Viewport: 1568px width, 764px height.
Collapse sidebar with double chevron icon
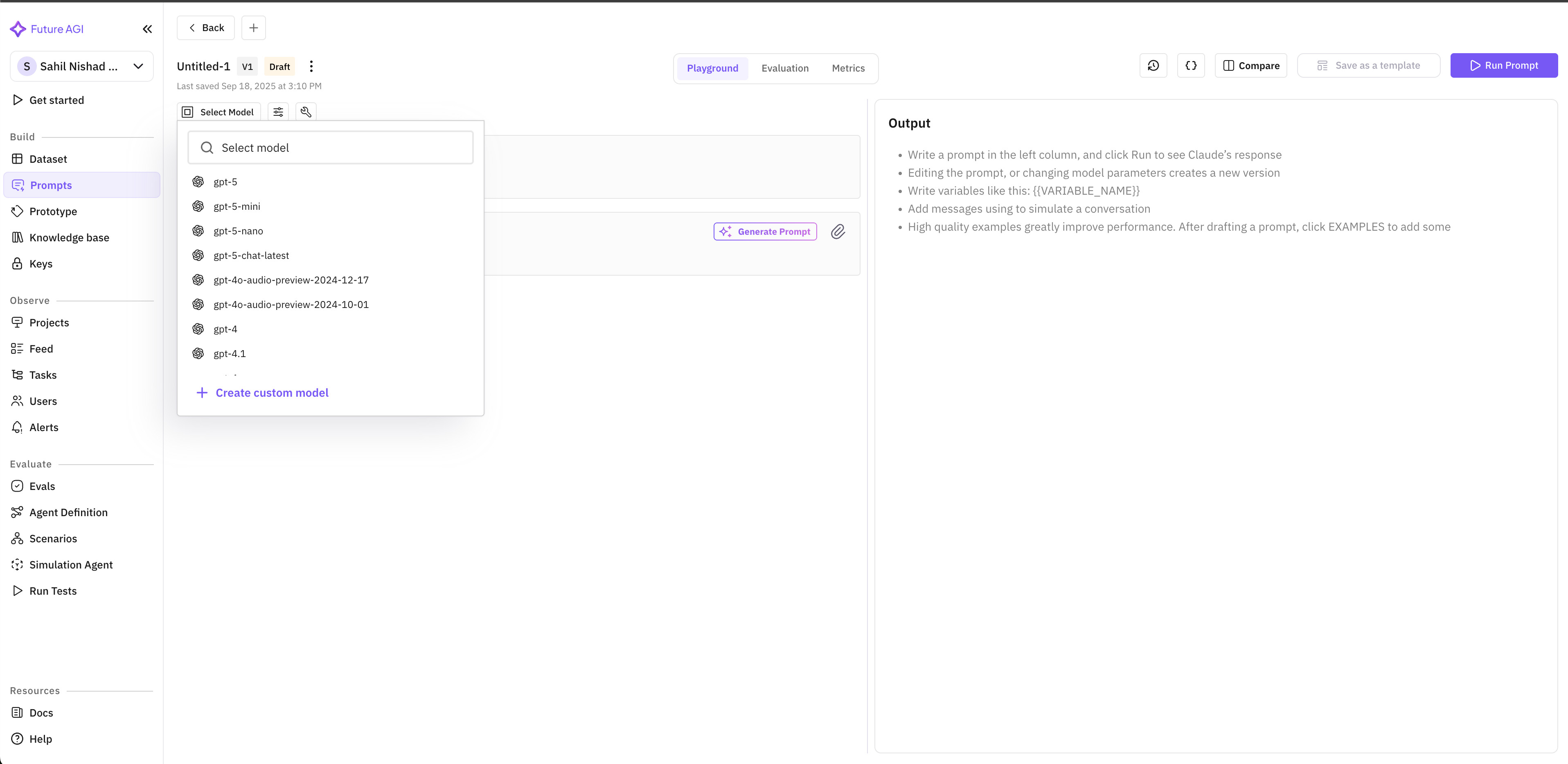147,29
